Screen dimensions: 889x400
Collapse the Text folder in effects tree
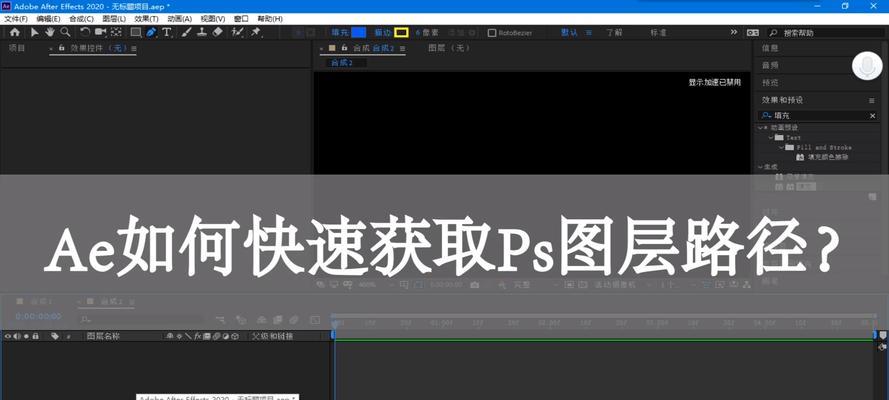[771, 137]
